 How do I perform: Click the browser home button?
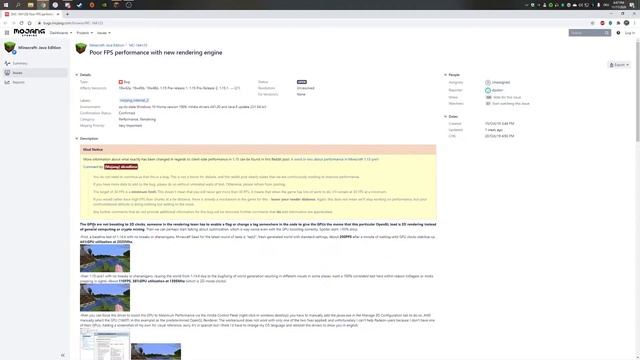click(x=29, y=23)
